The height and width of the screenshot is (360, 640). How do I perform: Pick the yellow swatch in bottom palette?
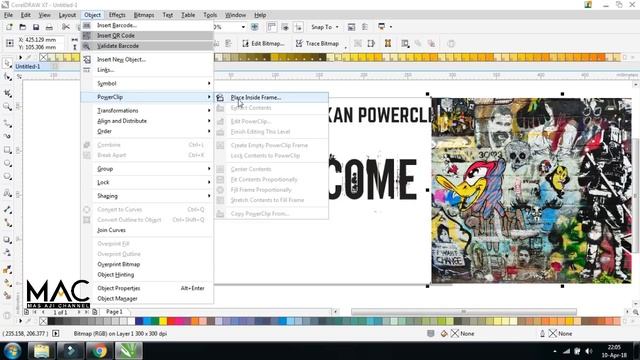click(x=163, y=321)
